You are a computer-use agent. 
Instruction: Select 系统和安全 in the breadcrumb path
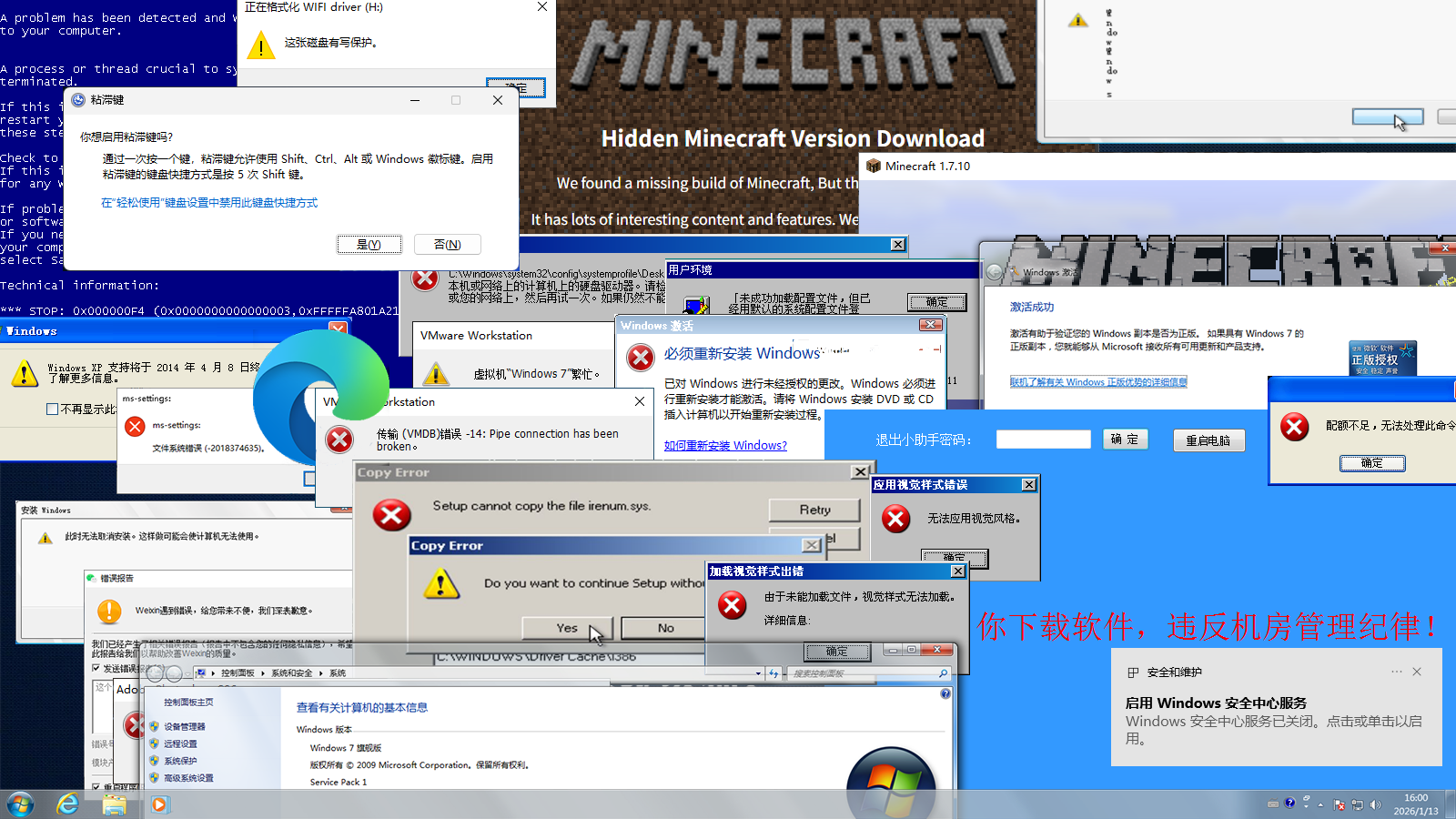click(291, 673)
